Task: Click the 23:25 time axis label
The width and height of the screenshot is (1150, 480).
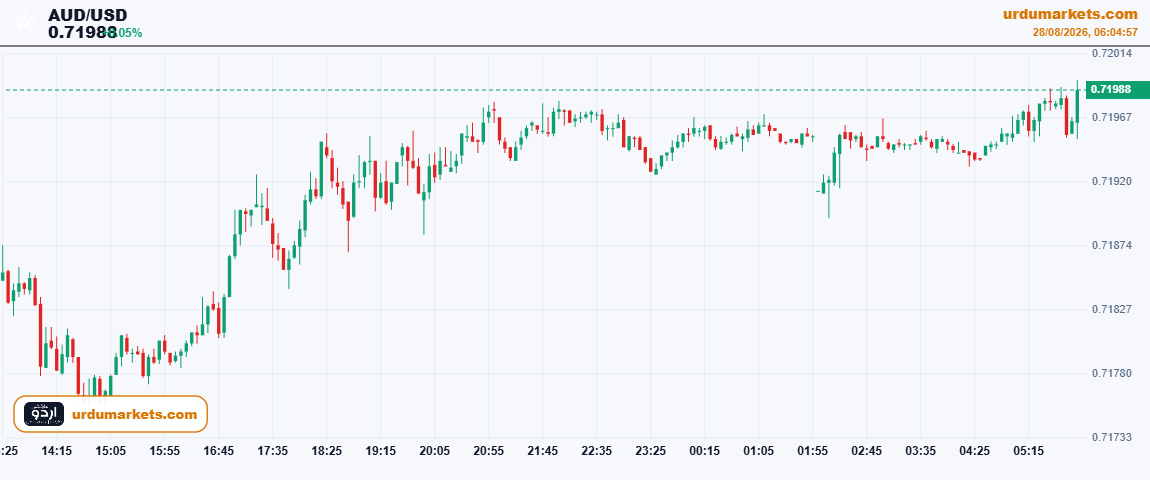Action: coord(651,451)
